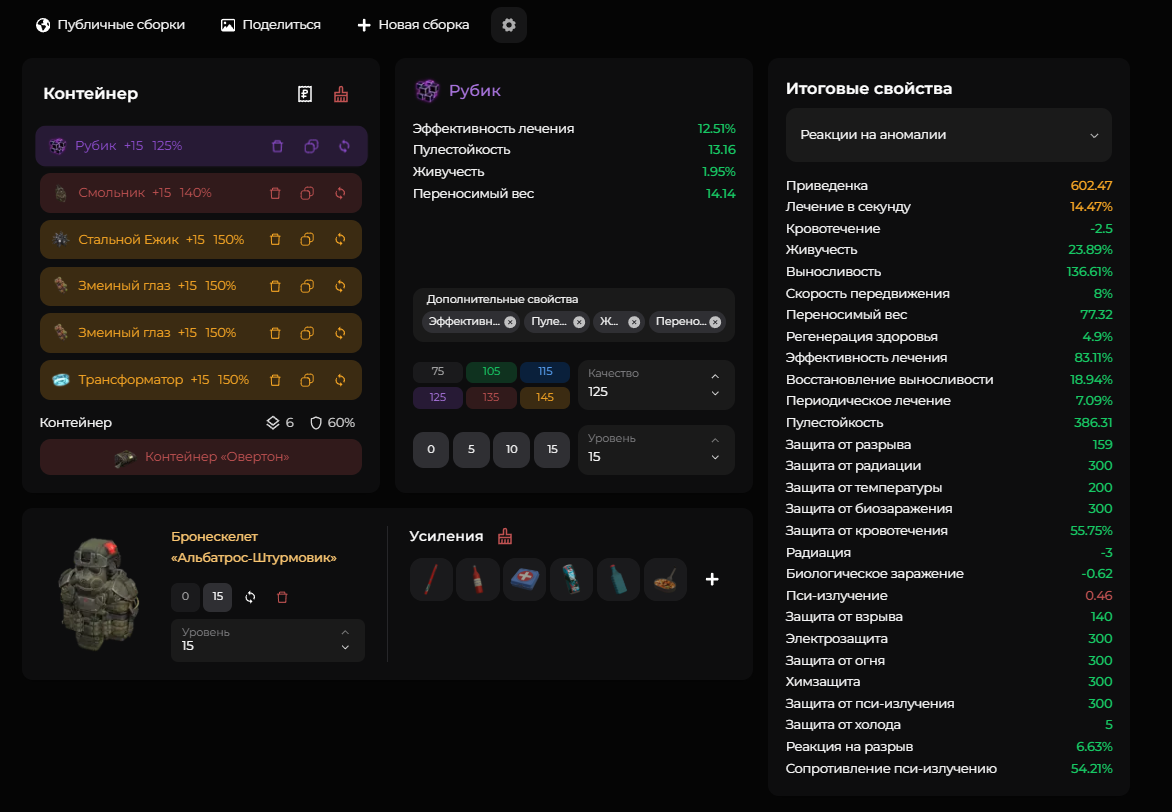
Task: Select the Стальной Ежик artifact row
Action: click(201, 239)
